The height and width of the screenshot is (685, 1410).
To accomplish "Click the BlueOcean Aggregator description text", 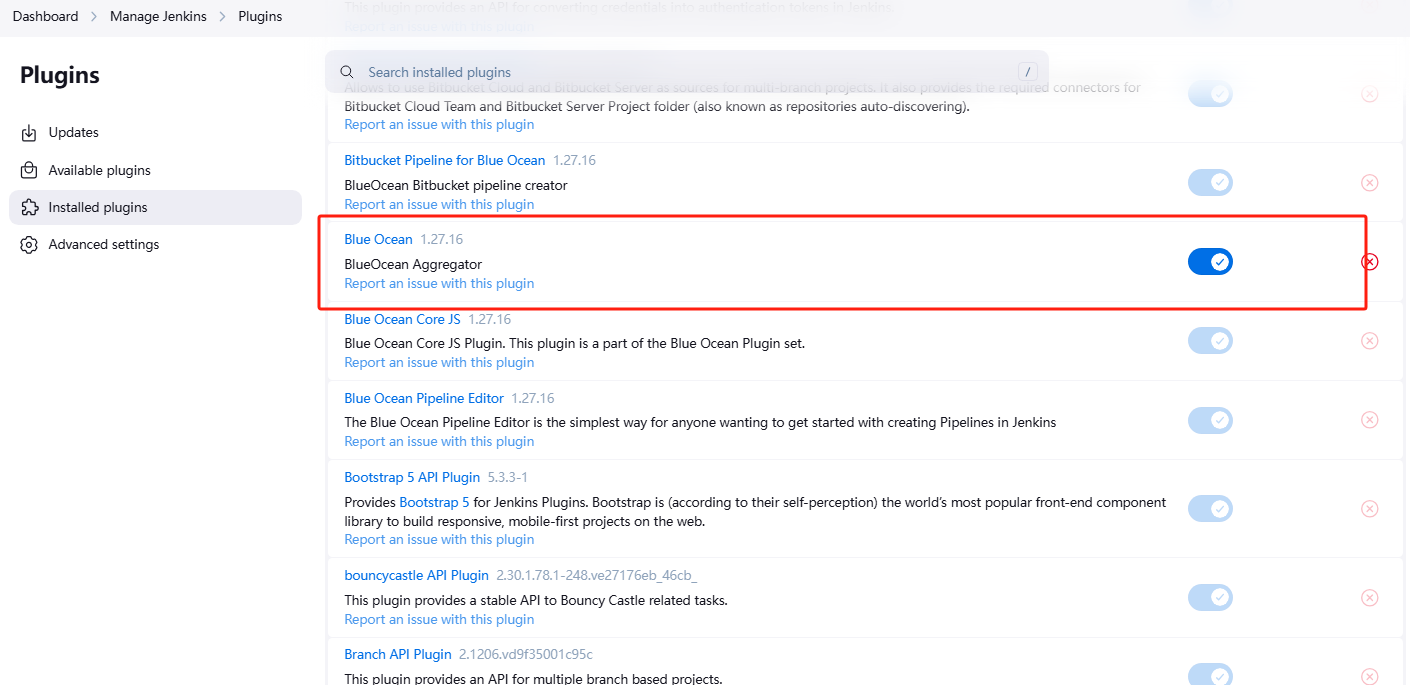I will (x=413, y=264).
